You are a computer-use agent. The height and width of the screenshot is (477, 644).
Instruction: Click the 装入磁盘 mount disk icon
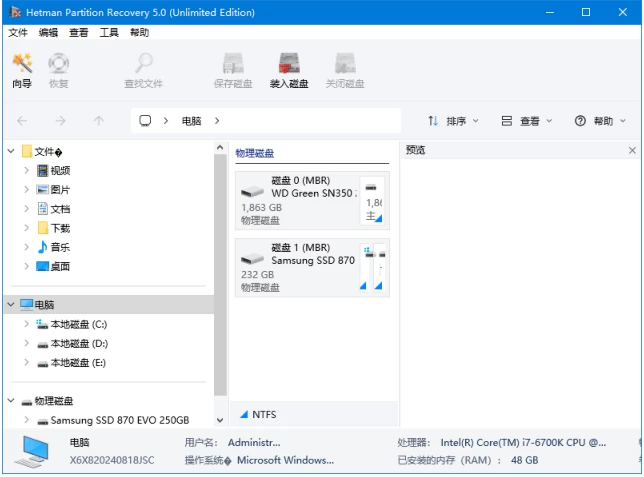[289, 70]
